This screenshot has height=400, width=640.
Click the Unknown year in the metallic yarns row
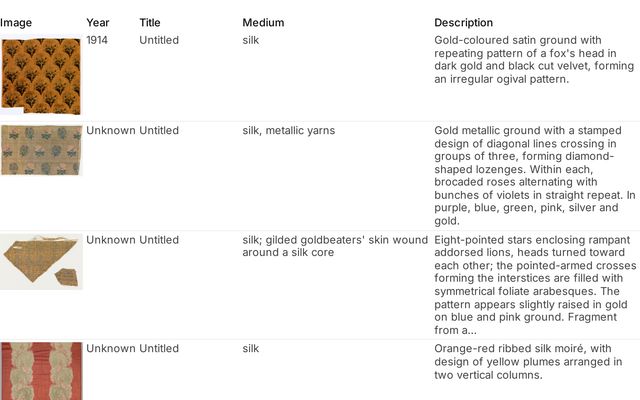[110, 130]
